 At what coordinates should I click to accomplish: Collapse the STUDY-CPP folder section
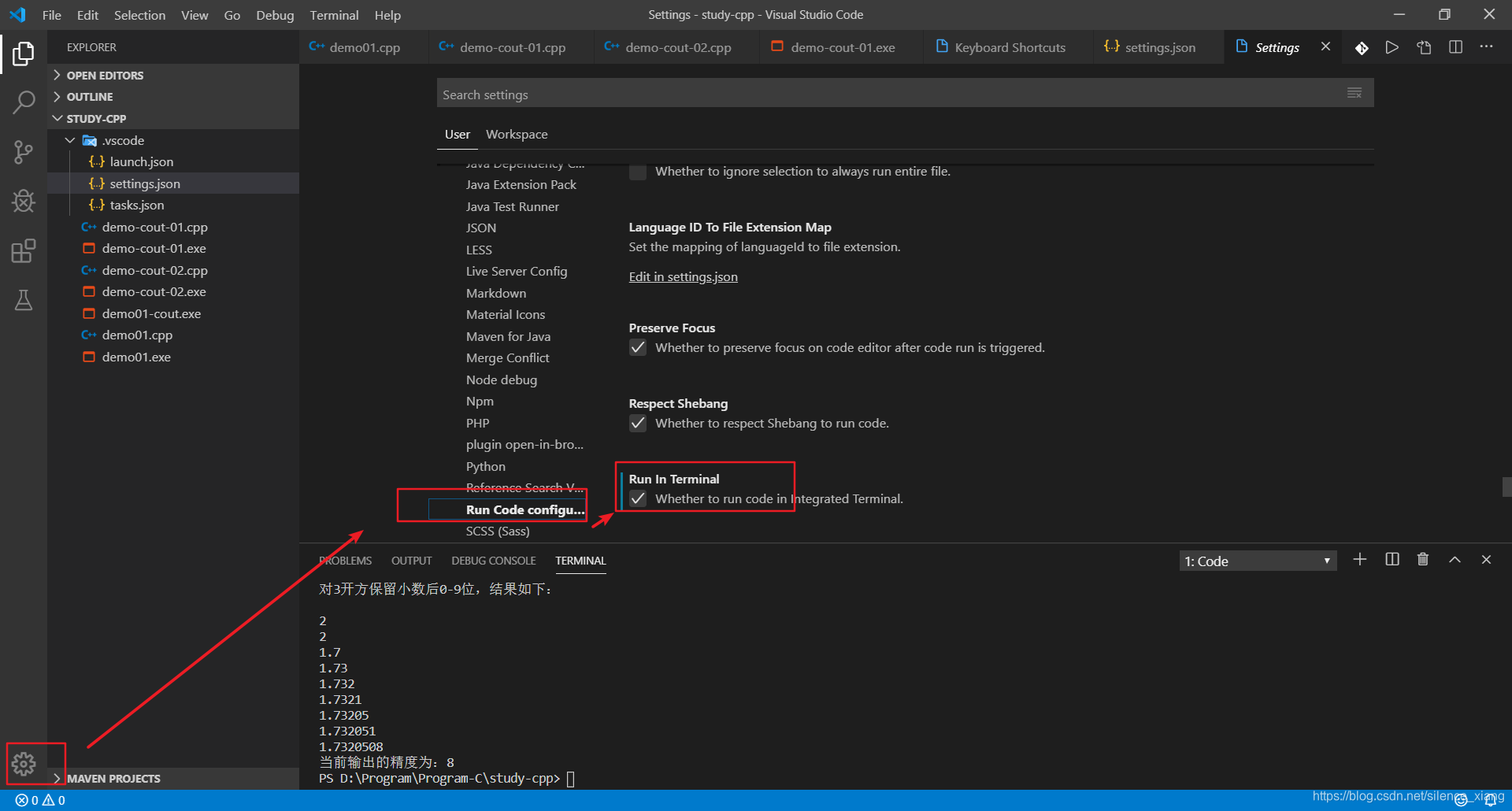tap(173, 119)
